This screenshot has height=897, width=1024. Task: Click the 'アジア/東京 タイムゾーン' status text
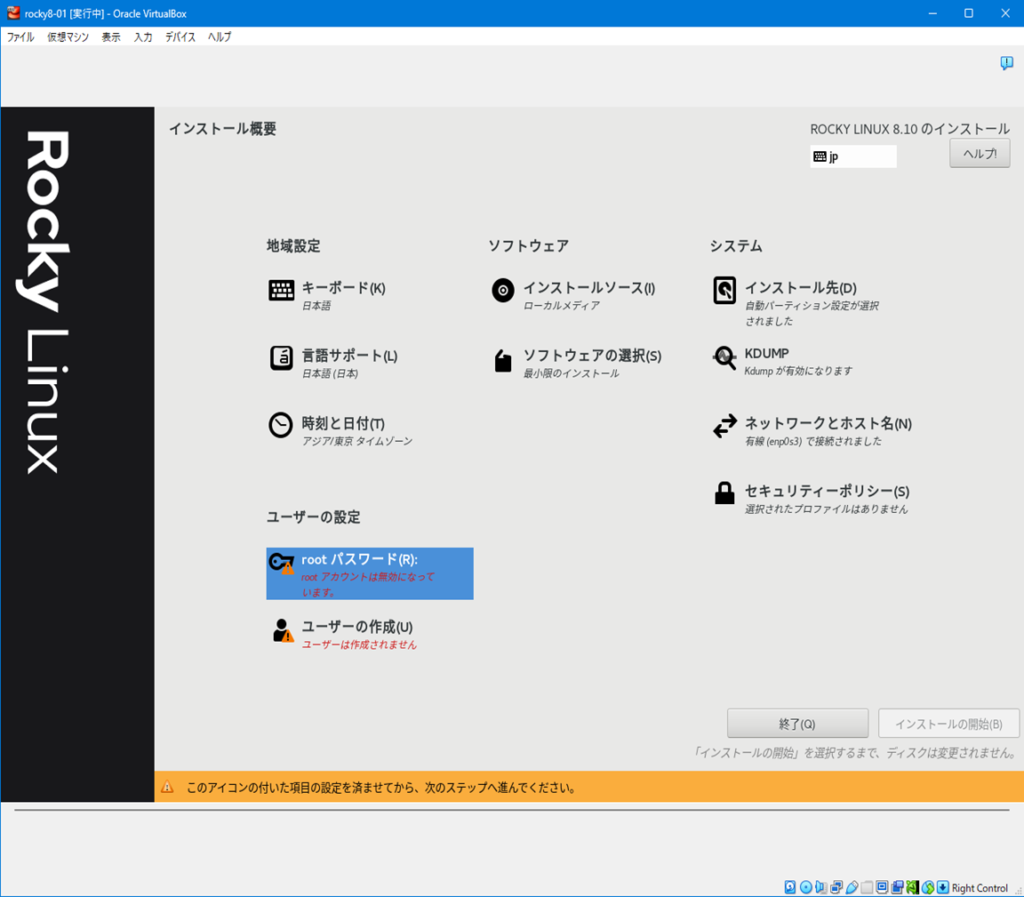357,441
